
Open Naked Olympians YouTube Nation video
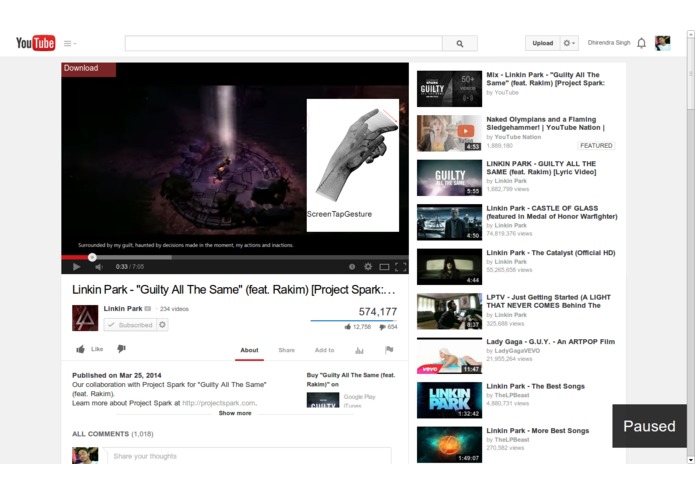[545, 123]
